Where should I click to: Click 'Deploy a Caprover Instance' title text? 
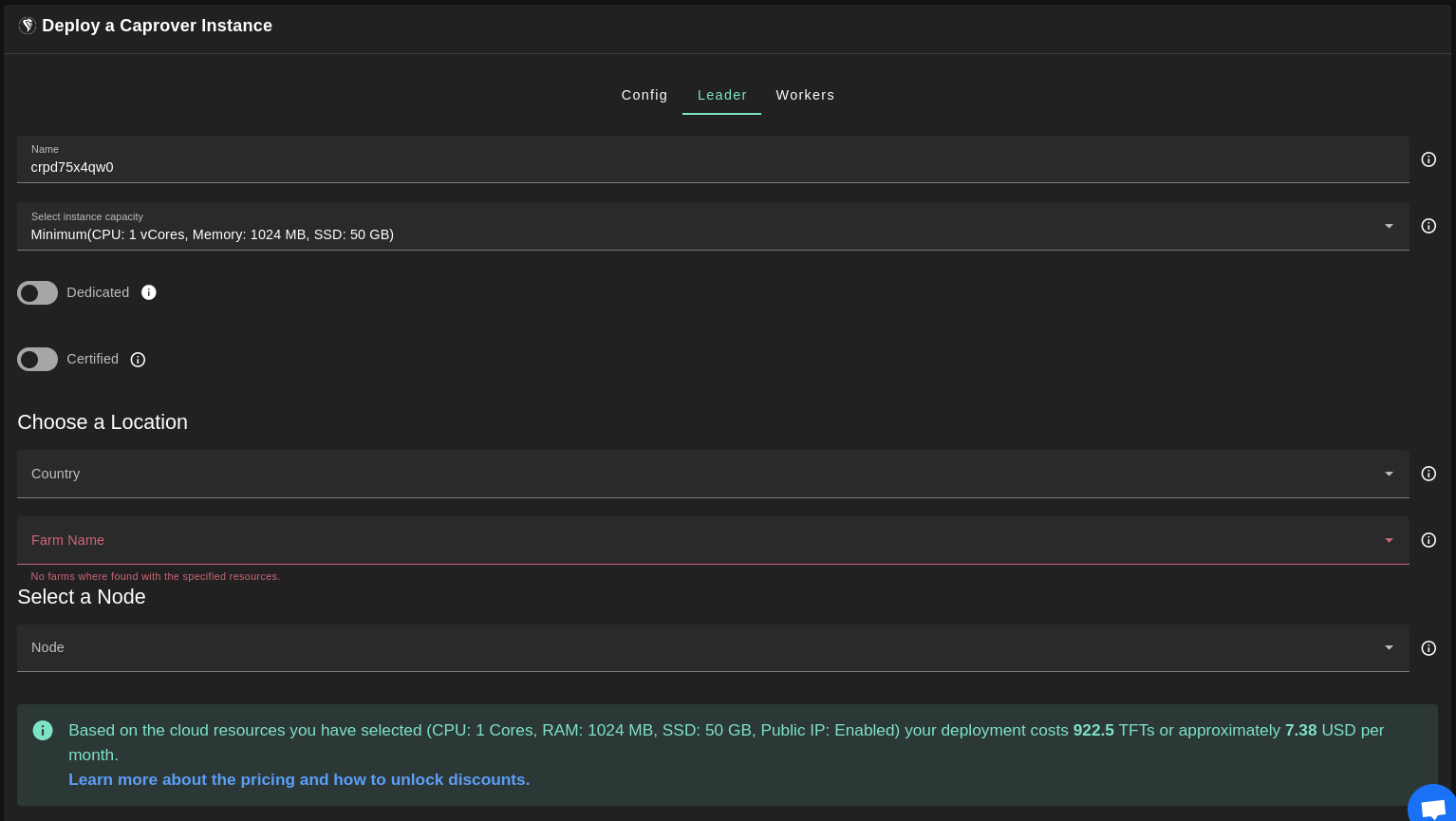pos(157,26)
